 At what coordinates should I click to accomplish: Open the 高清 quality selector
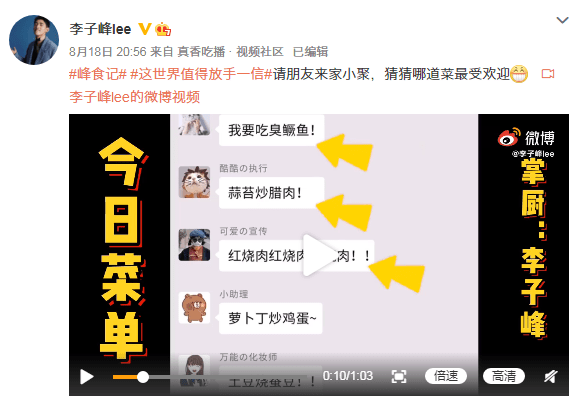504,376
